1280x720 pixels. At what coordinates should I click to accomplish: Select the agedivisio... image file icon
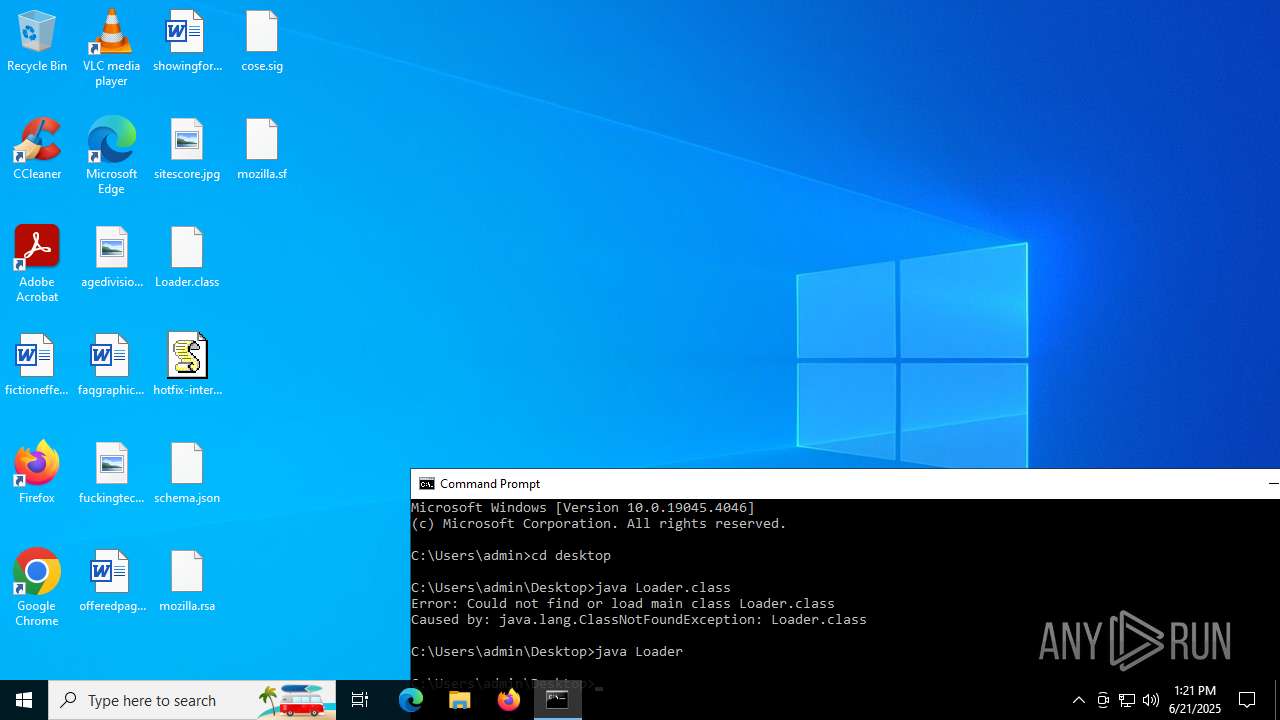(x=111, y=258)
